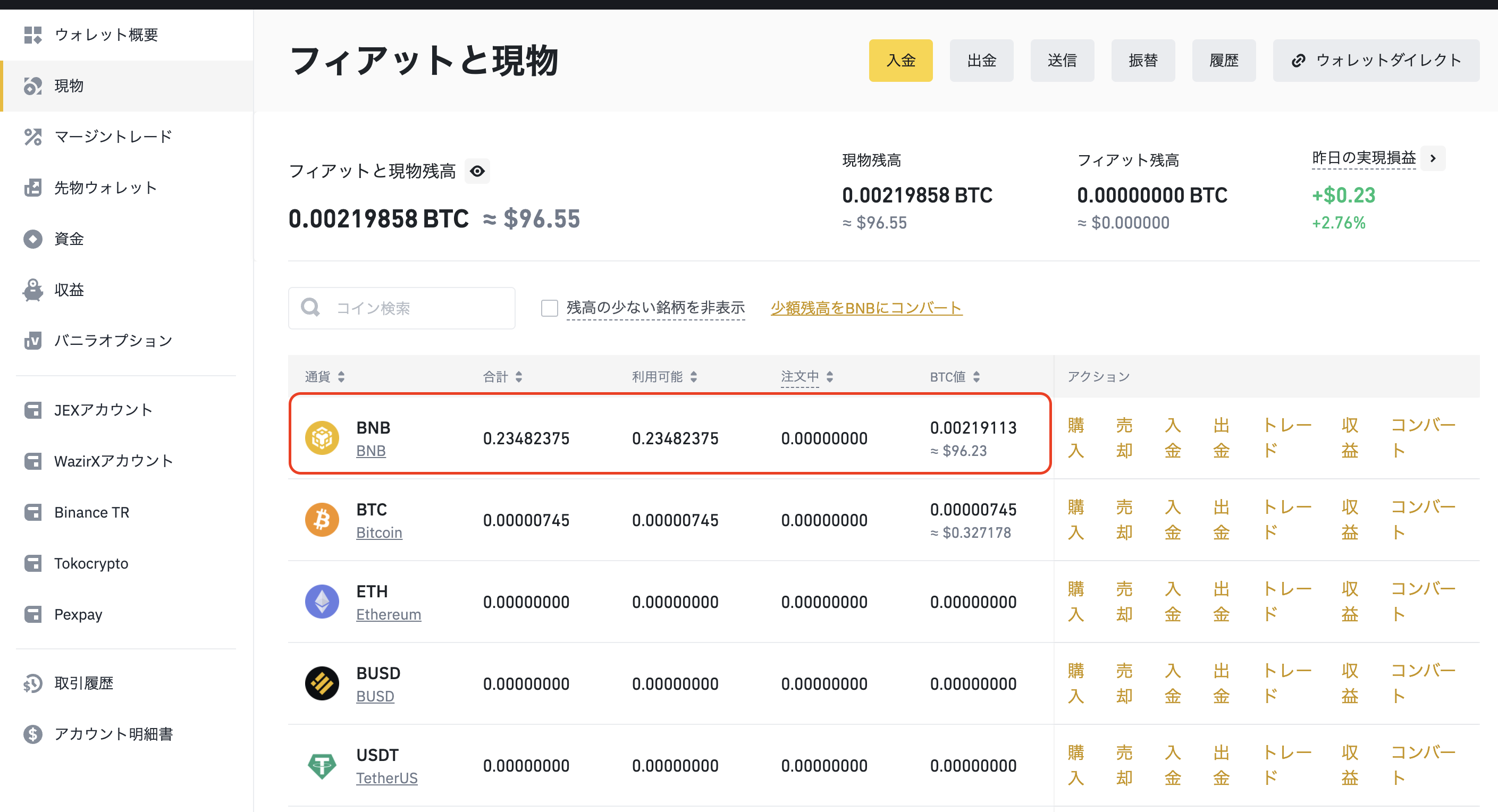The height and width of the screenshot is (812, 1498).
Task: Go to マージントレード menu item
Action: (113, 137)
